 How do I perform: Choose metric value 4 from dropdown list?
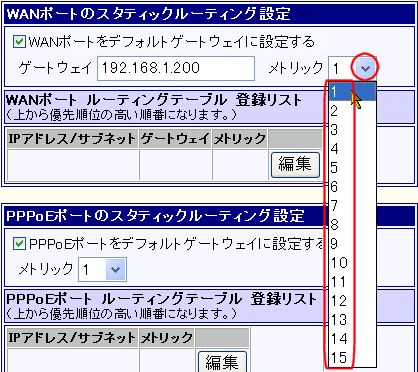(x=352, y=149)
